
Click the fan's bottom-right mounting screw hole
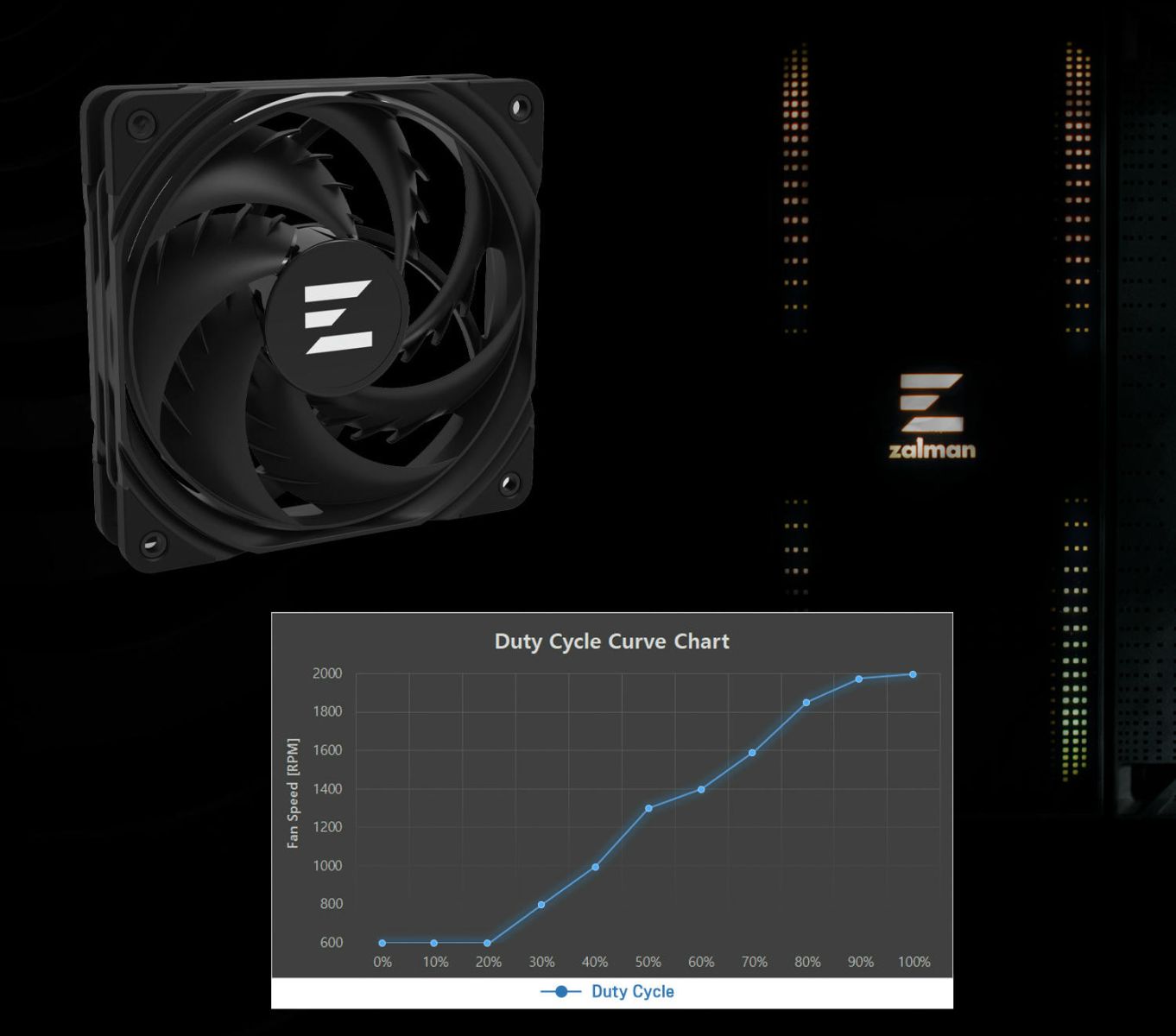pos(510,483)
